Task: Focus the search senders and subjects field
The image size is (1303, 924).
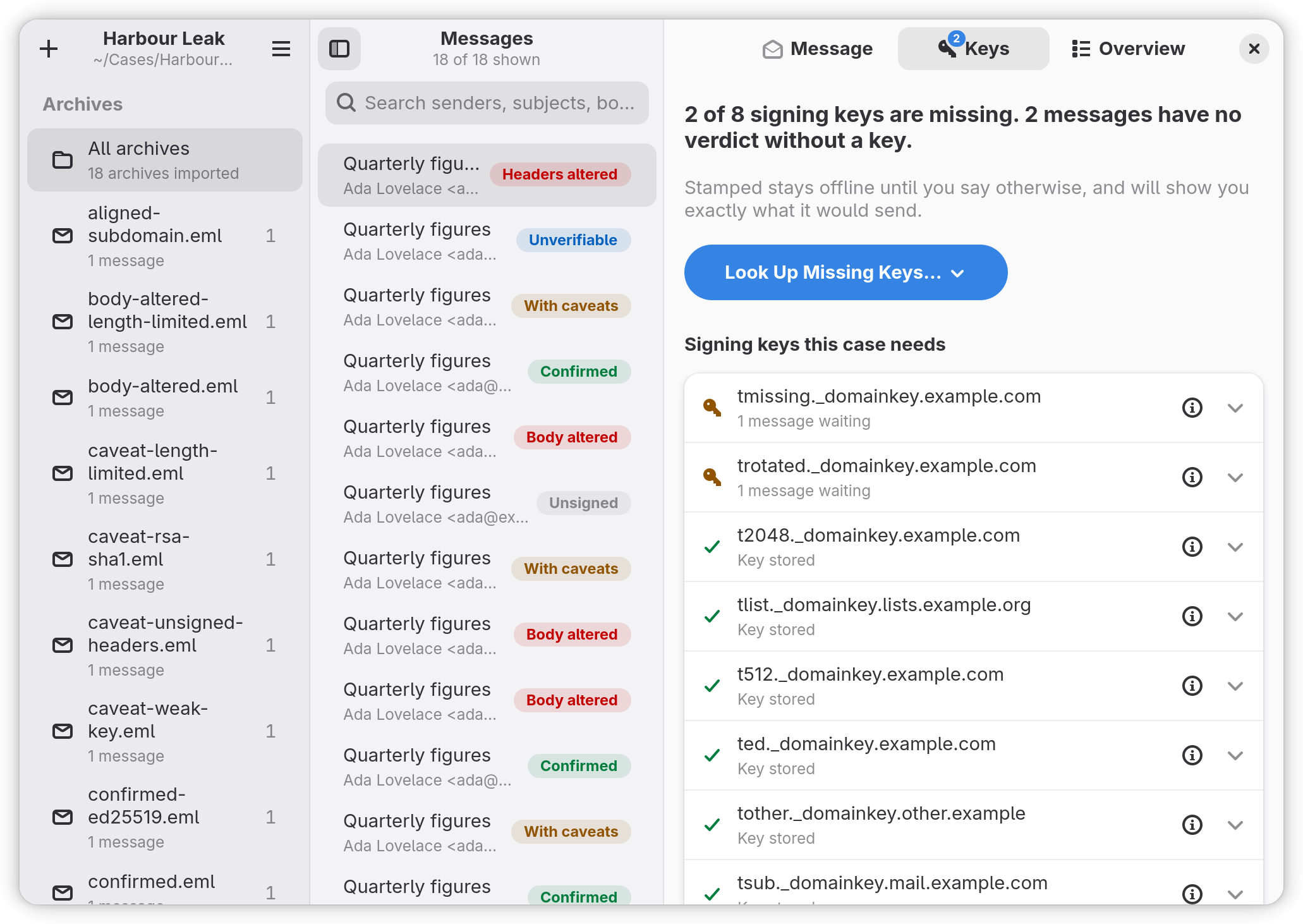Action: coord(487,102)
